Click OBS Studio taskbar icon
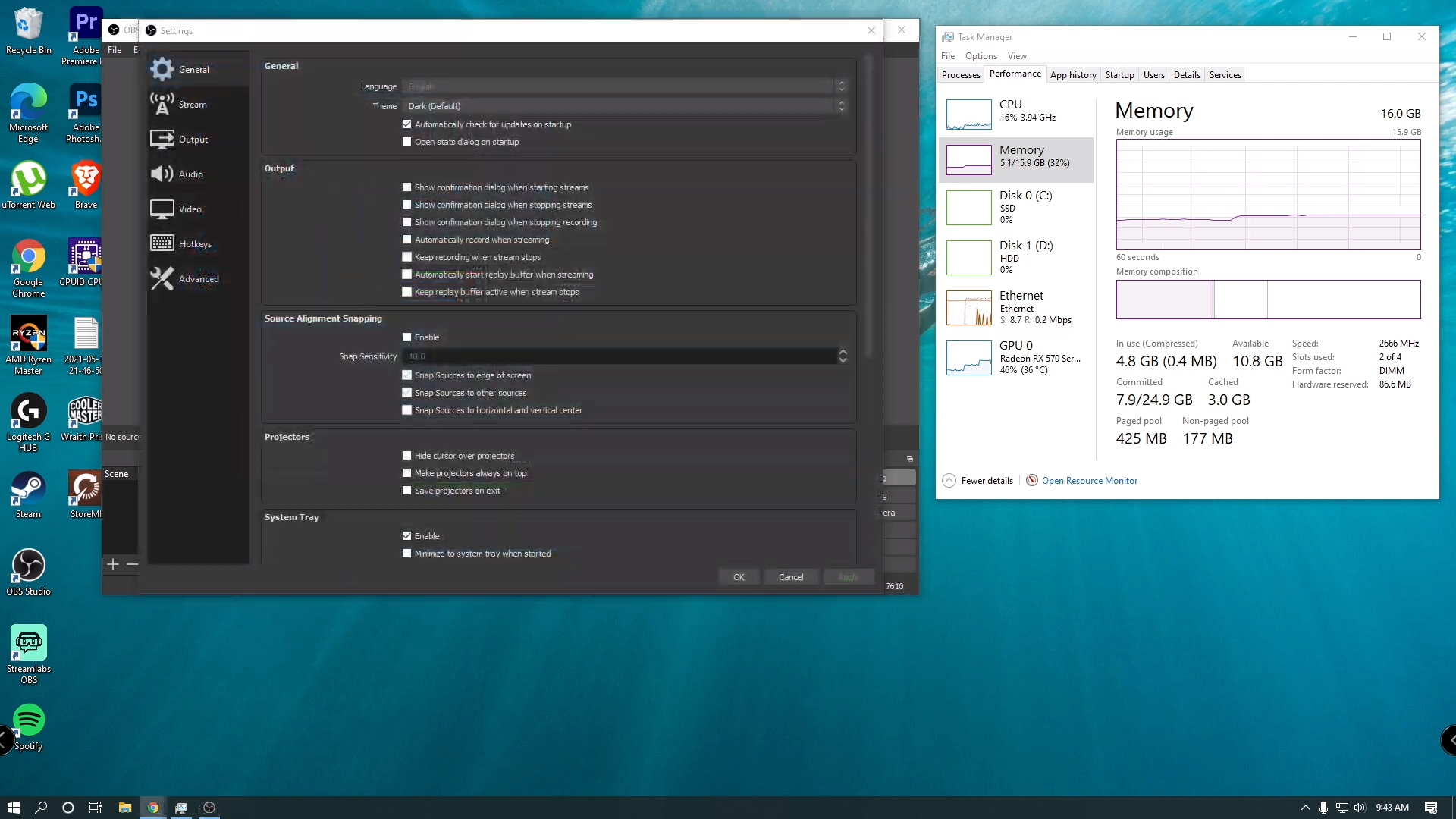Viewport: 1456px width, 819px height. click(x=209, y=808)
